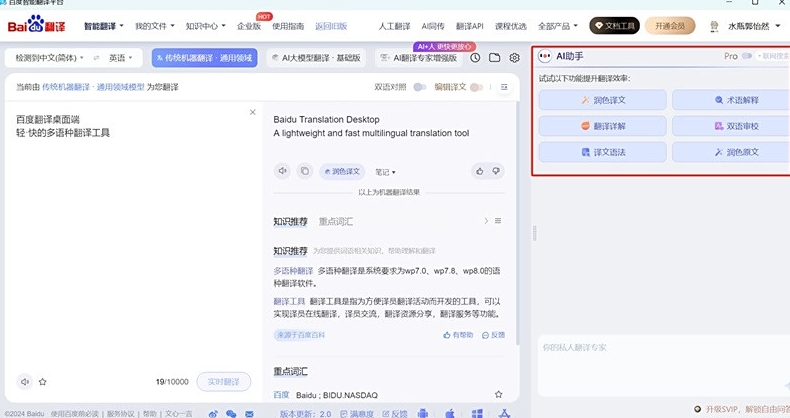The height and width of the screenshot is (418, 790).
Task: Expand 我的文件 menu
Action: [x=154, y=26]
